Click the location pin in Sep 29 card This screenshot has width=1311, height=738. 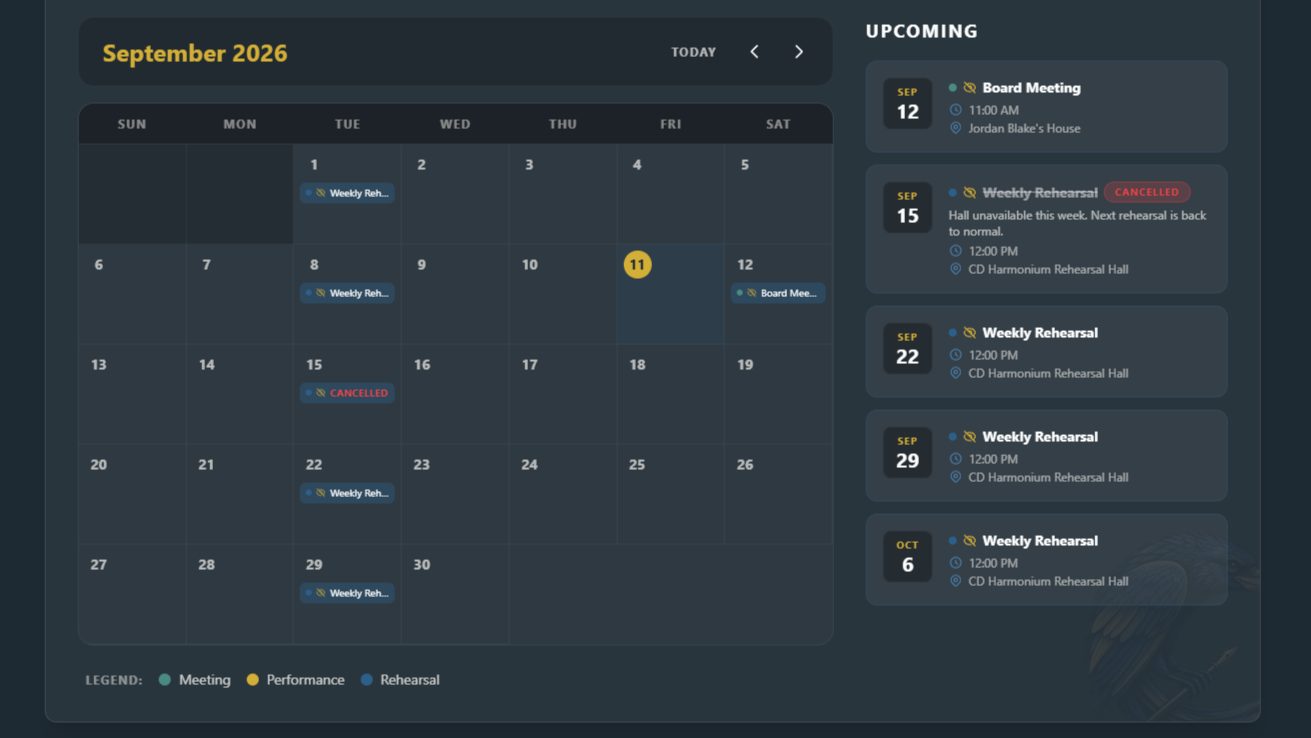[x=955, y=477]
